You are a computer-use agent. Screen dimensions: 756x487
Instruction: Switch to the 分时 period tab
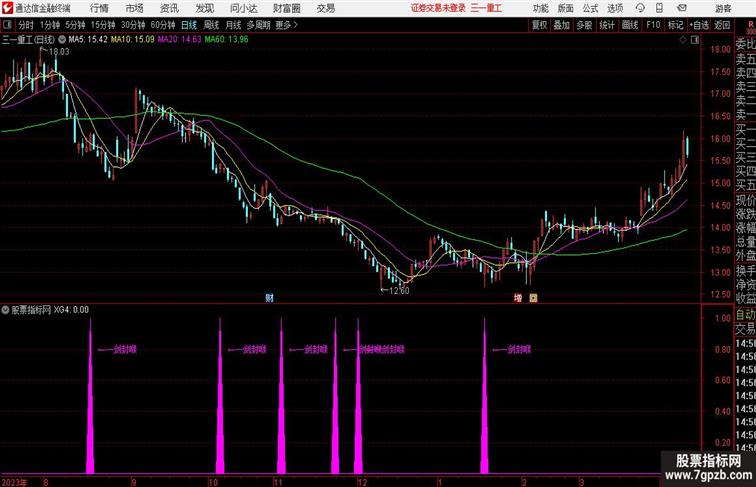26,25
